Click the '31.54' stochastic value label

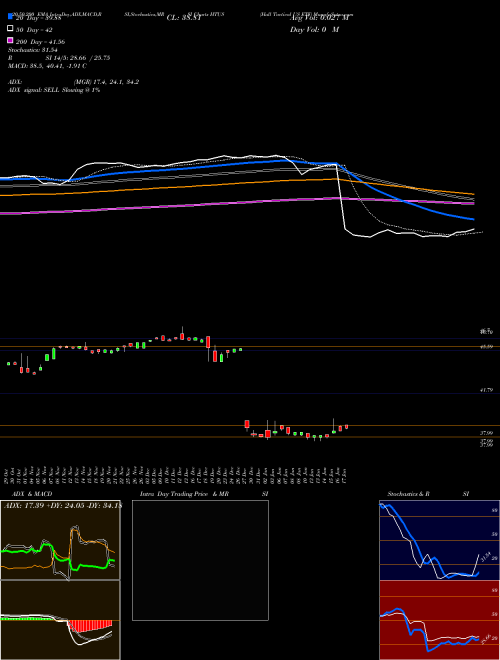point(486,557)
